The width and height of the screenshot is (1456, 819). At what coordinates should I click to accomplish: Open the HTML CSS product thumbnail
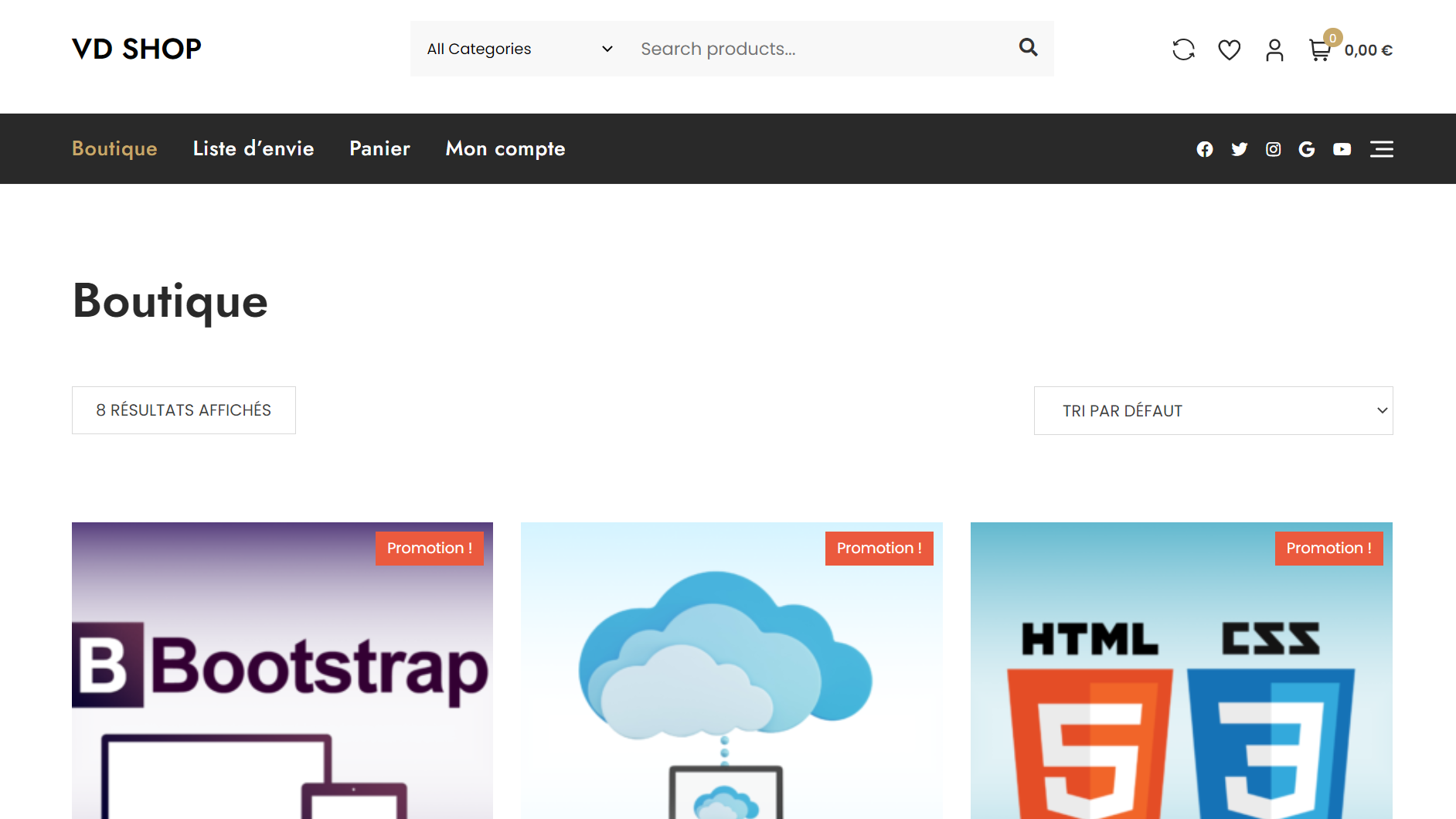1182,671
